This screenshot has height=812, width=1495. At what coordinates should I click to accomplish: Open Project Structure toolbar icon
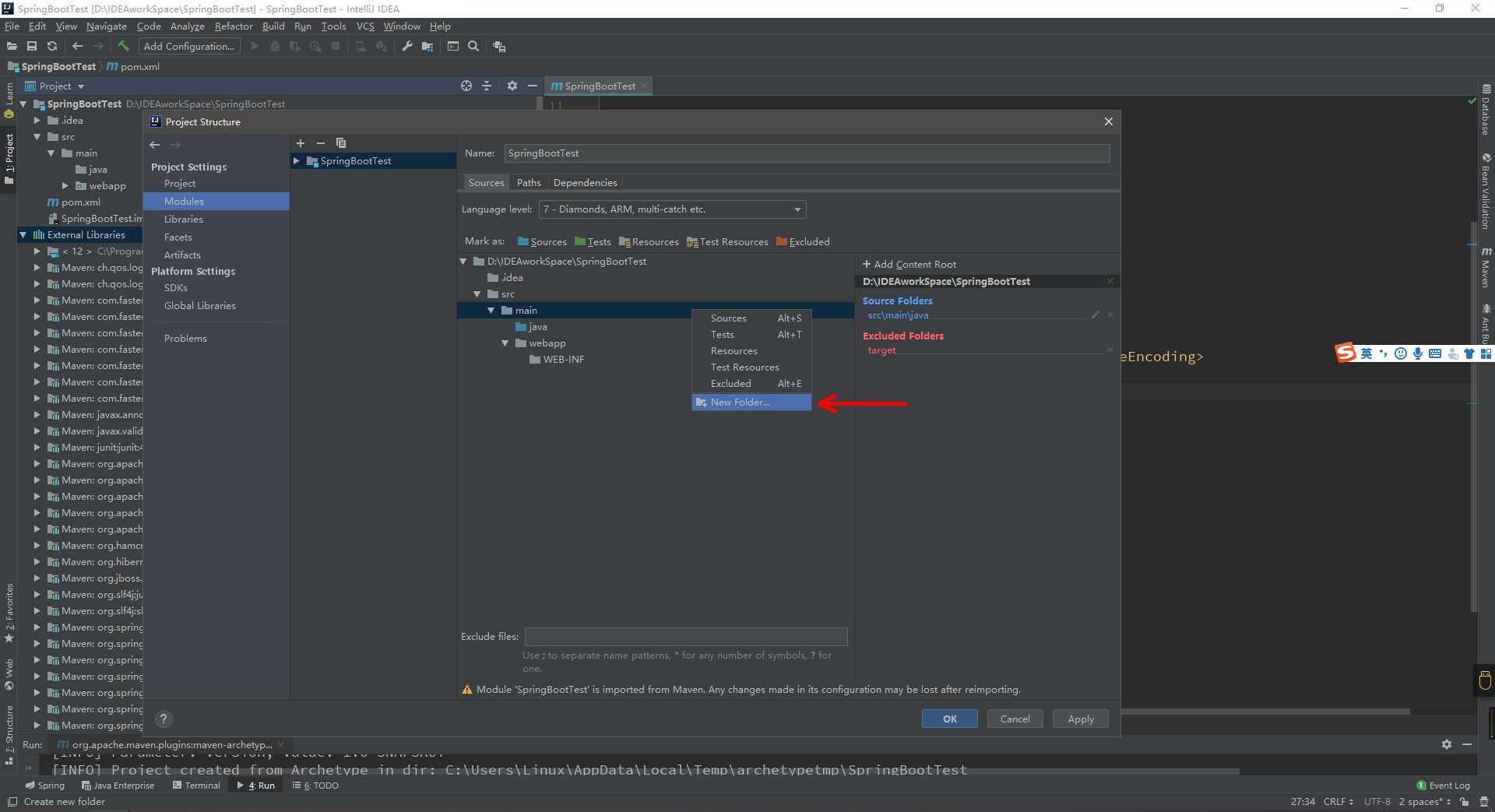pyautogui.click(x=427, y=47)
